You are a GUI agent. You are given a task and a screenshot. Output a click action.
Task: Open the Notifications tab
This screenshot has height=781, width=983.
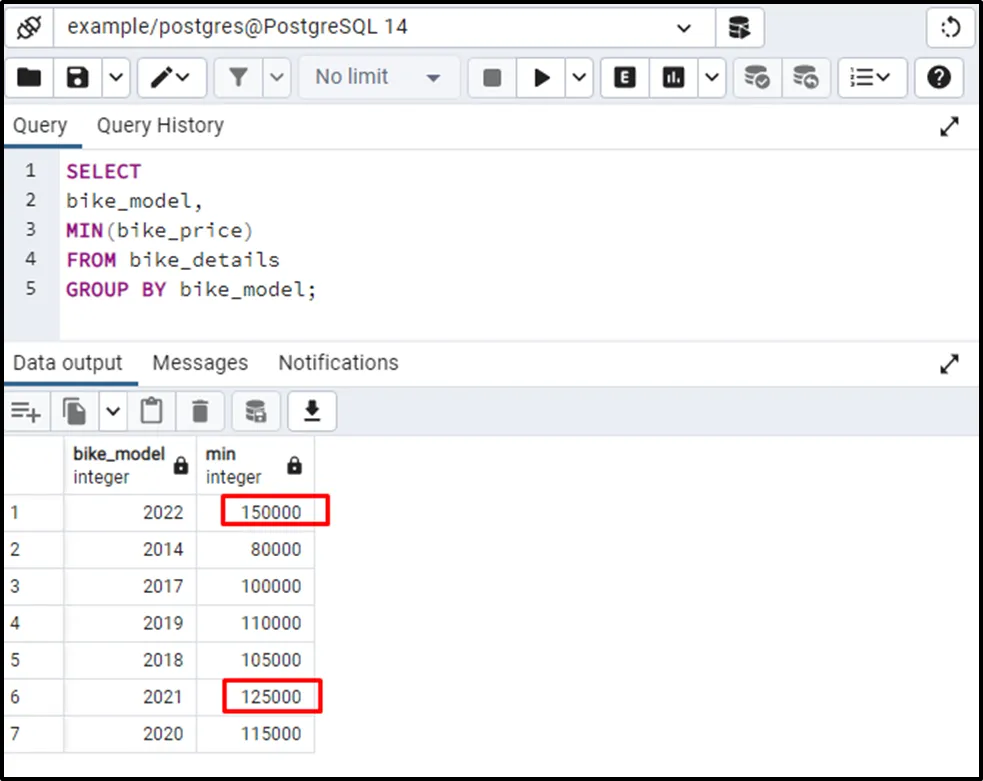338,363
